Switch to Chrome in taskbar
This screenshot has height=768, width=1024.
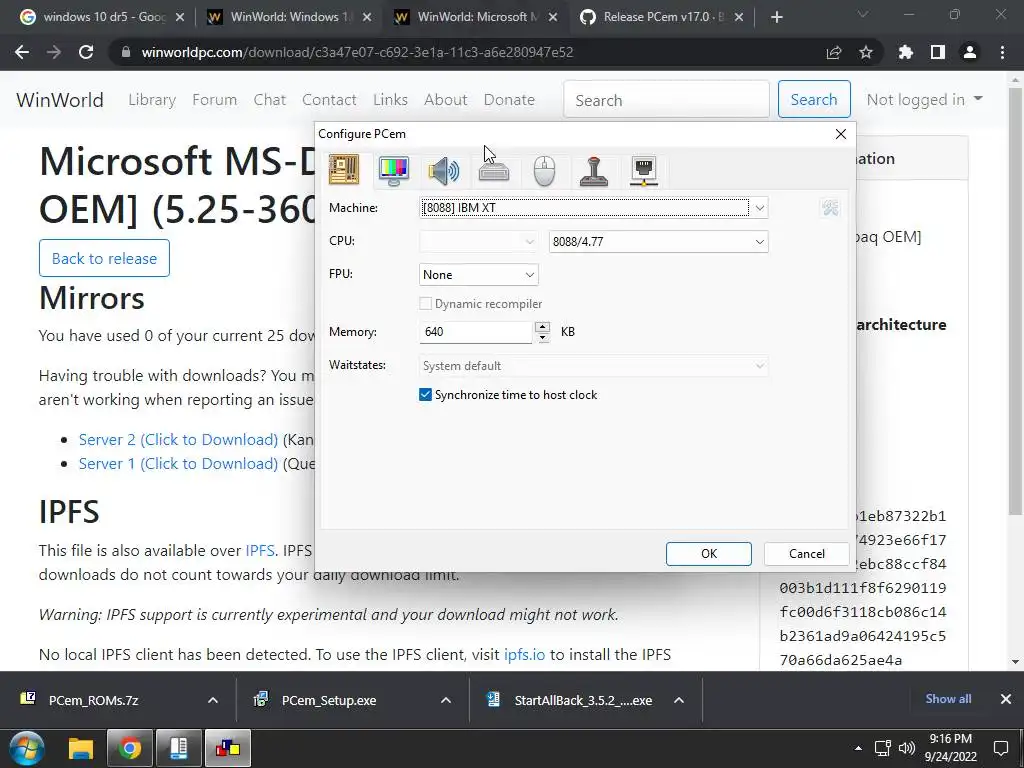click(130, 748)
